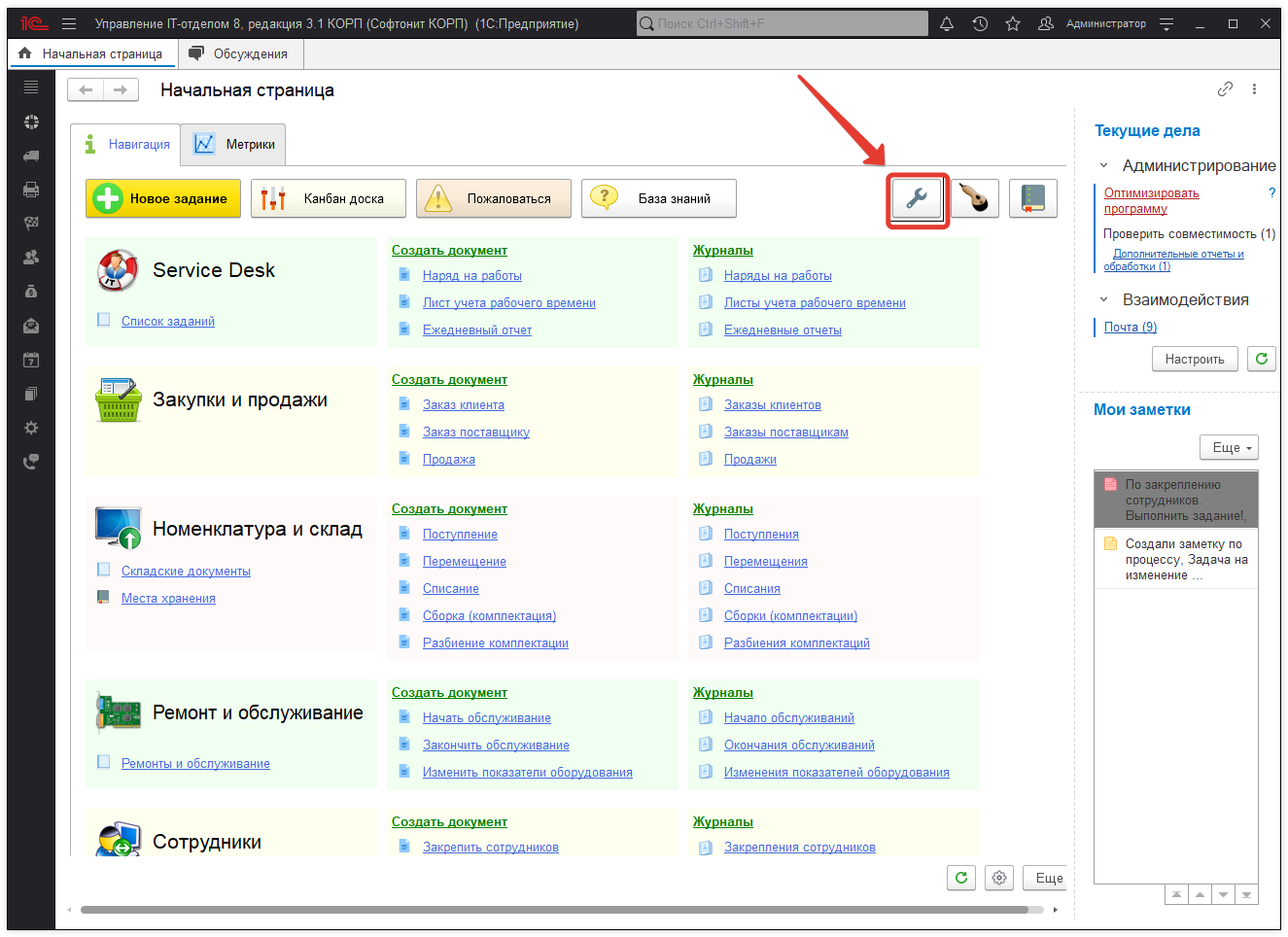Switch to the Метрики tab
1288x937 pixels.
coord(234,145)
